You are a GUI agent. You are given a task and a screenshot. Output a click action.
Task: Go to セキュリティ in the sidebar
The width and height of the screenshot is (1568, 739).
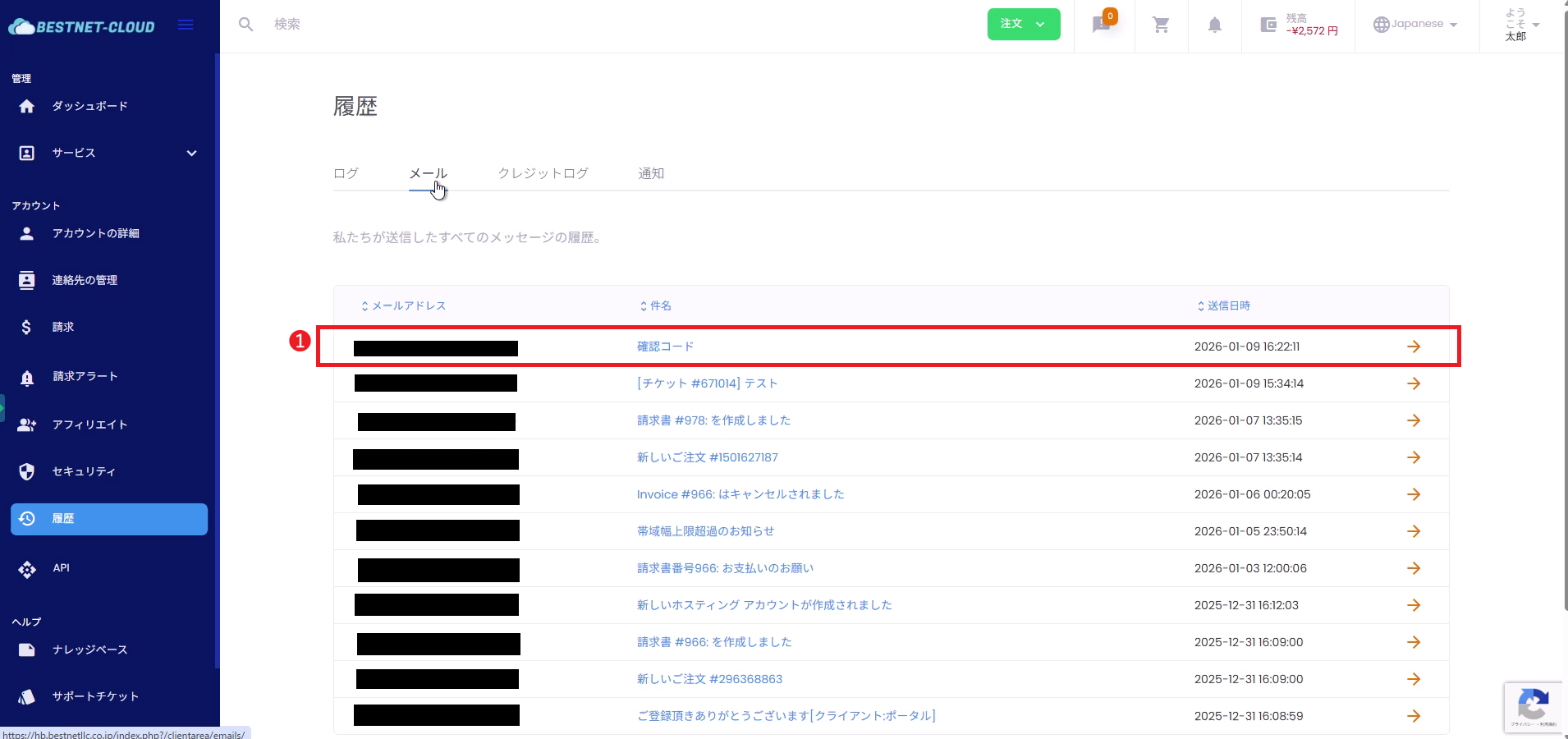pos(84,471)
